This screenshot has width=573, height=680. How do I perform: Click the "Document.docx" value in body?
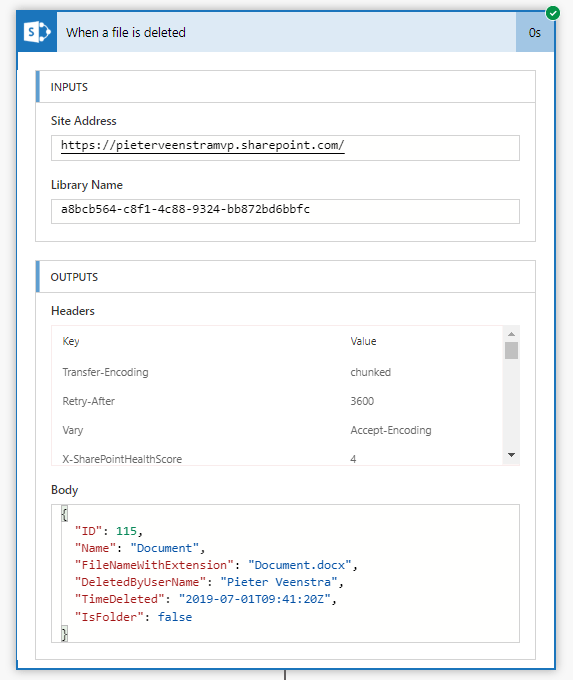pos(299,565)
